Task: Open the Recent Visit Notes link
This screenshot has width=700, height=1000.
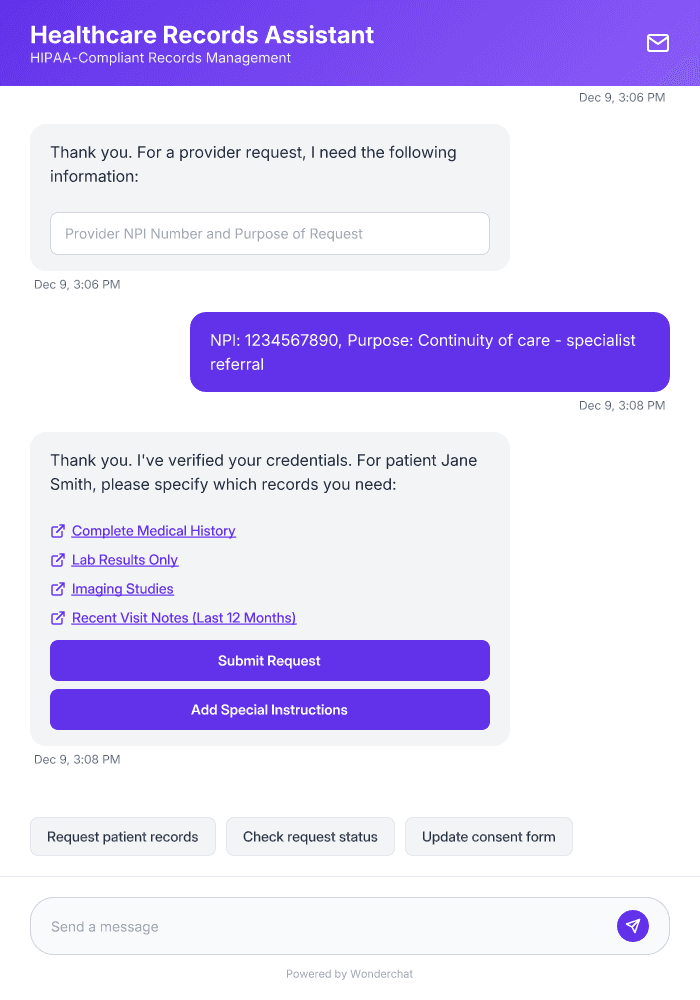Action: (183, 618)
